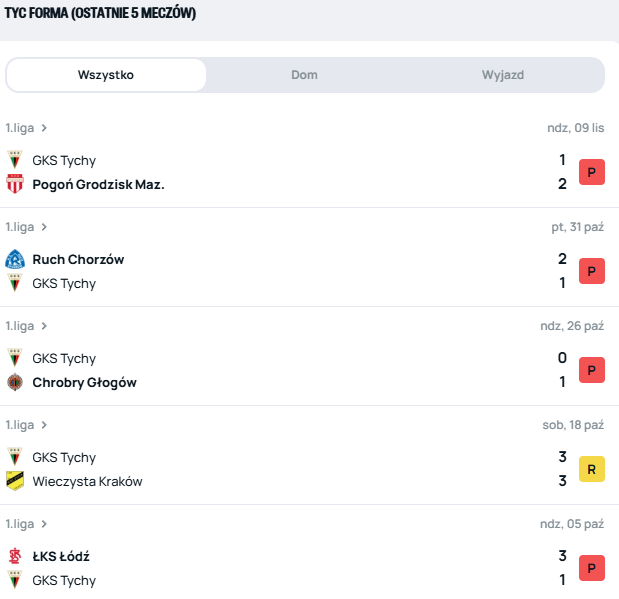Click the Chrobry Głogów team name
Screen dimensions: 619x599
[84, 382]
